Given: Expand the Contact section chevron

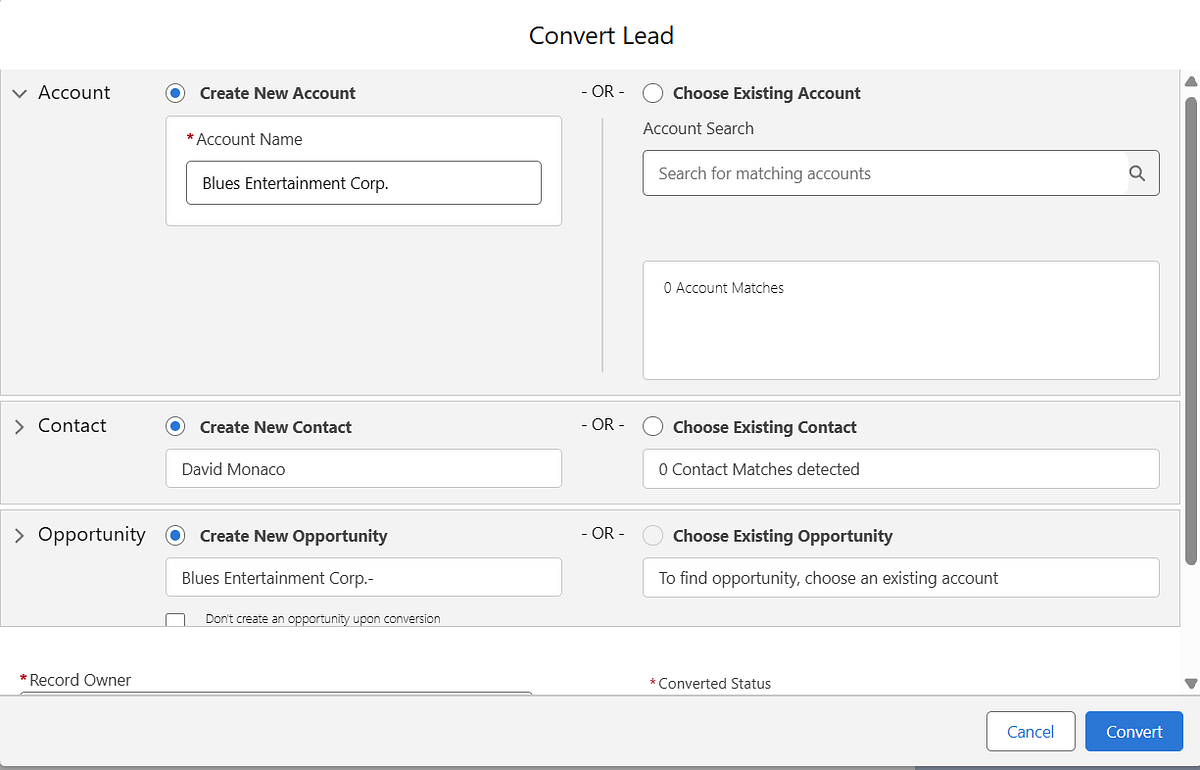Looking at the screenshot, I should coord(19,427).
